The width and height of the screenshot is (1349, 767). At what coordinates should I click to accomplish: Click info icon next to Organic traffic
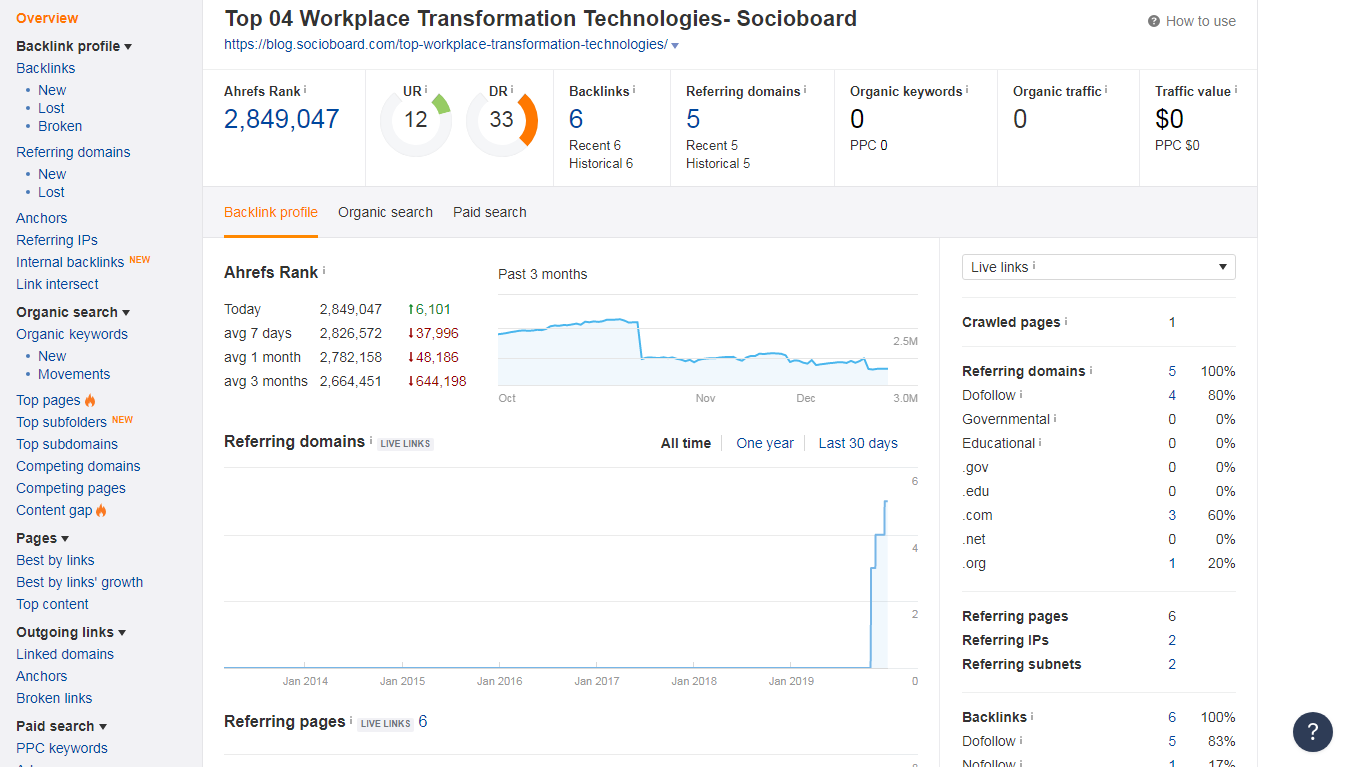1106,90
